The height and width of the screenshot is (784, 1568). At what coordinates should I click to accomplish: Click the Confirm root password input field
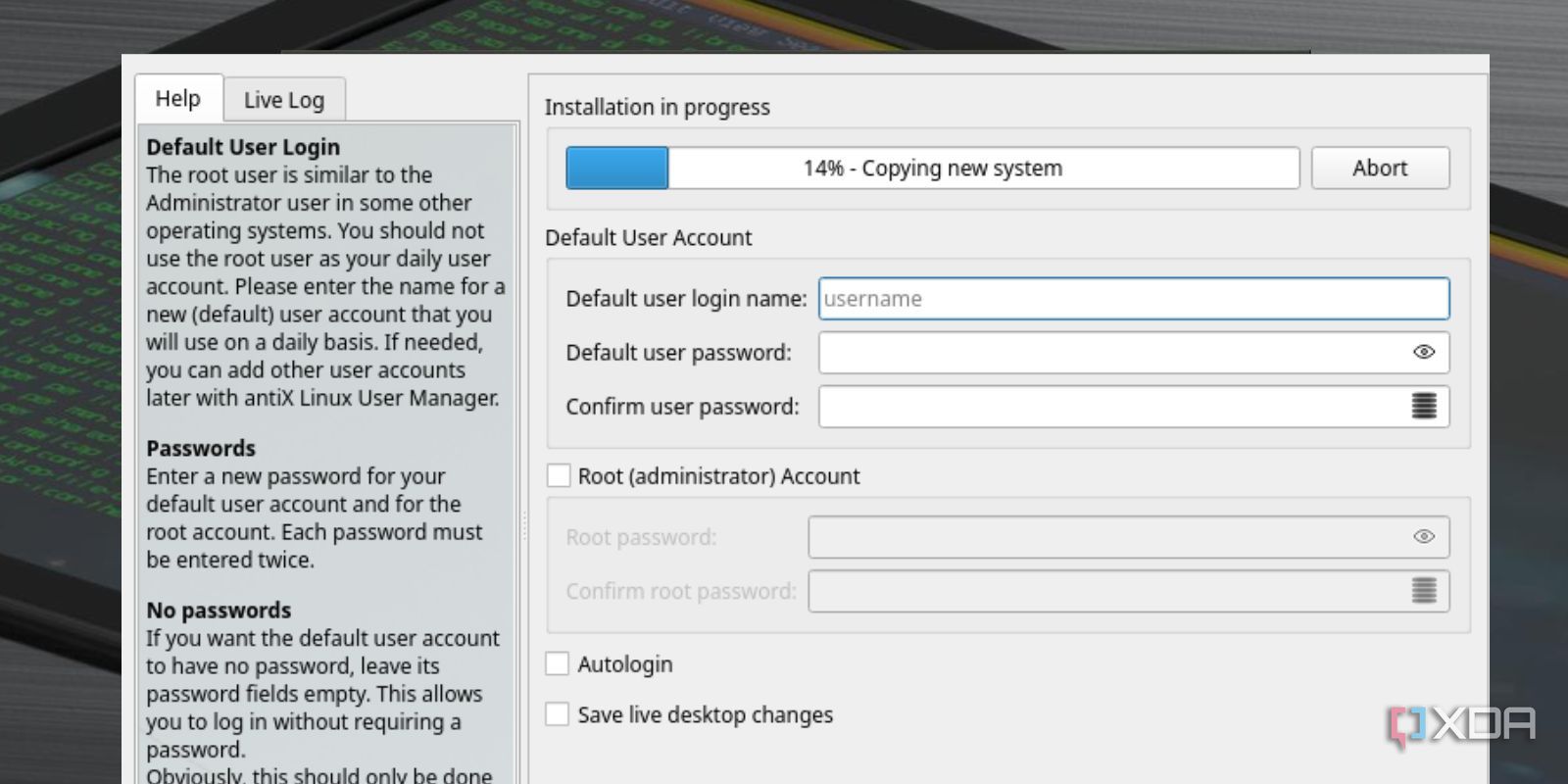point(1129,591)
